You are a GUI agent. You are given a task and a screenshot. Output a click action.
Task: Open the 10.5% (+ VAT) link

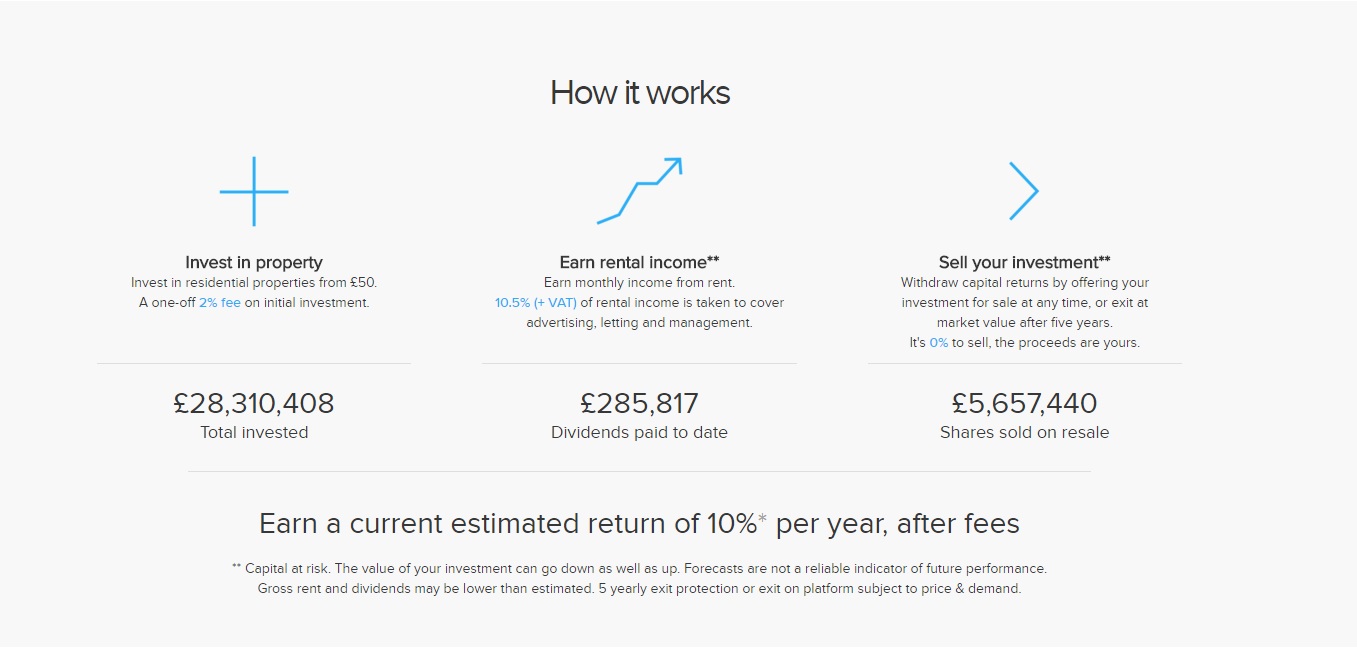click(x=535, y=302)
